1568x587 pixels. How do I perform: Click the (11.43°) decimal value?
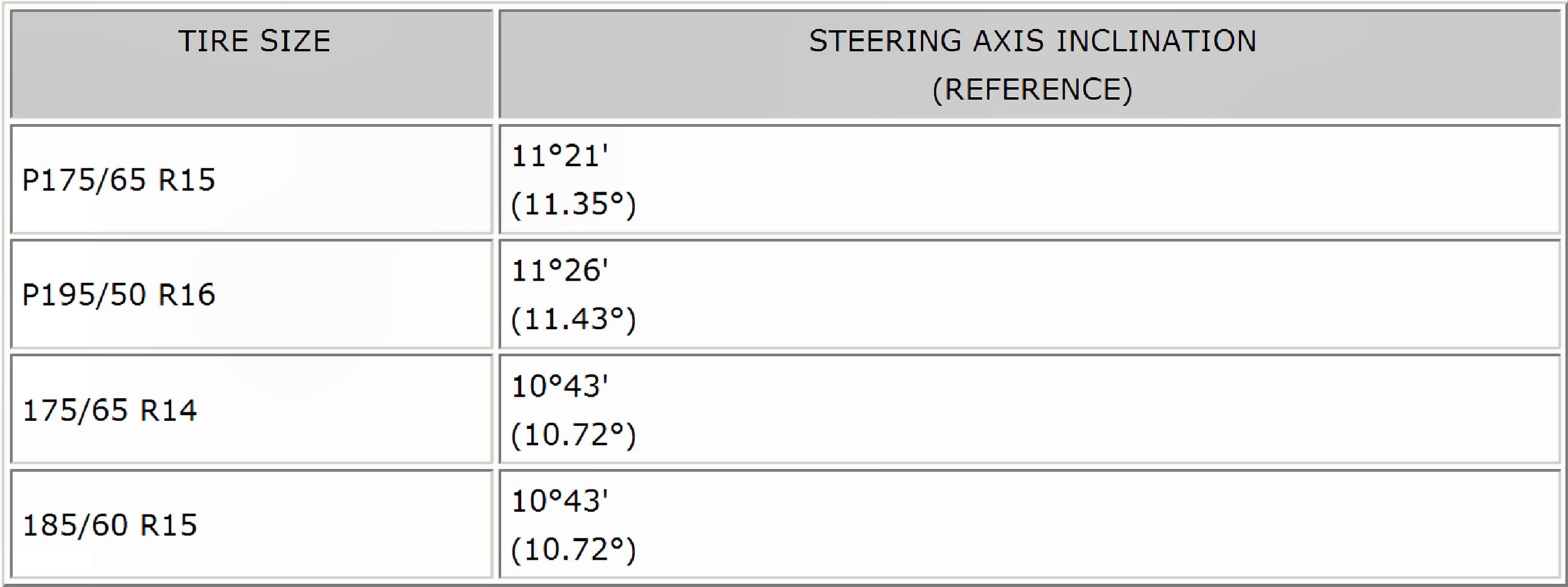[x=573, y=319]
